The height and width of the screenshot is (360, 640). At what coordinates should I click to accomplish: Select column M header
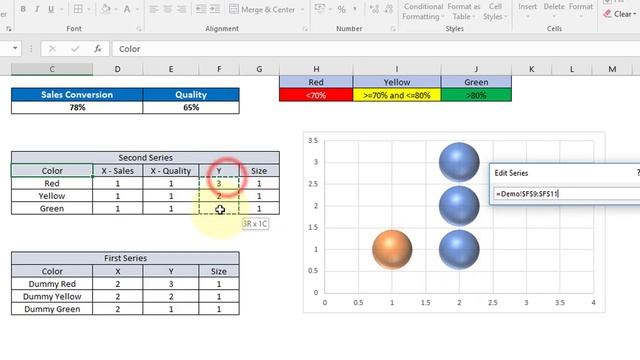point(612,69)
